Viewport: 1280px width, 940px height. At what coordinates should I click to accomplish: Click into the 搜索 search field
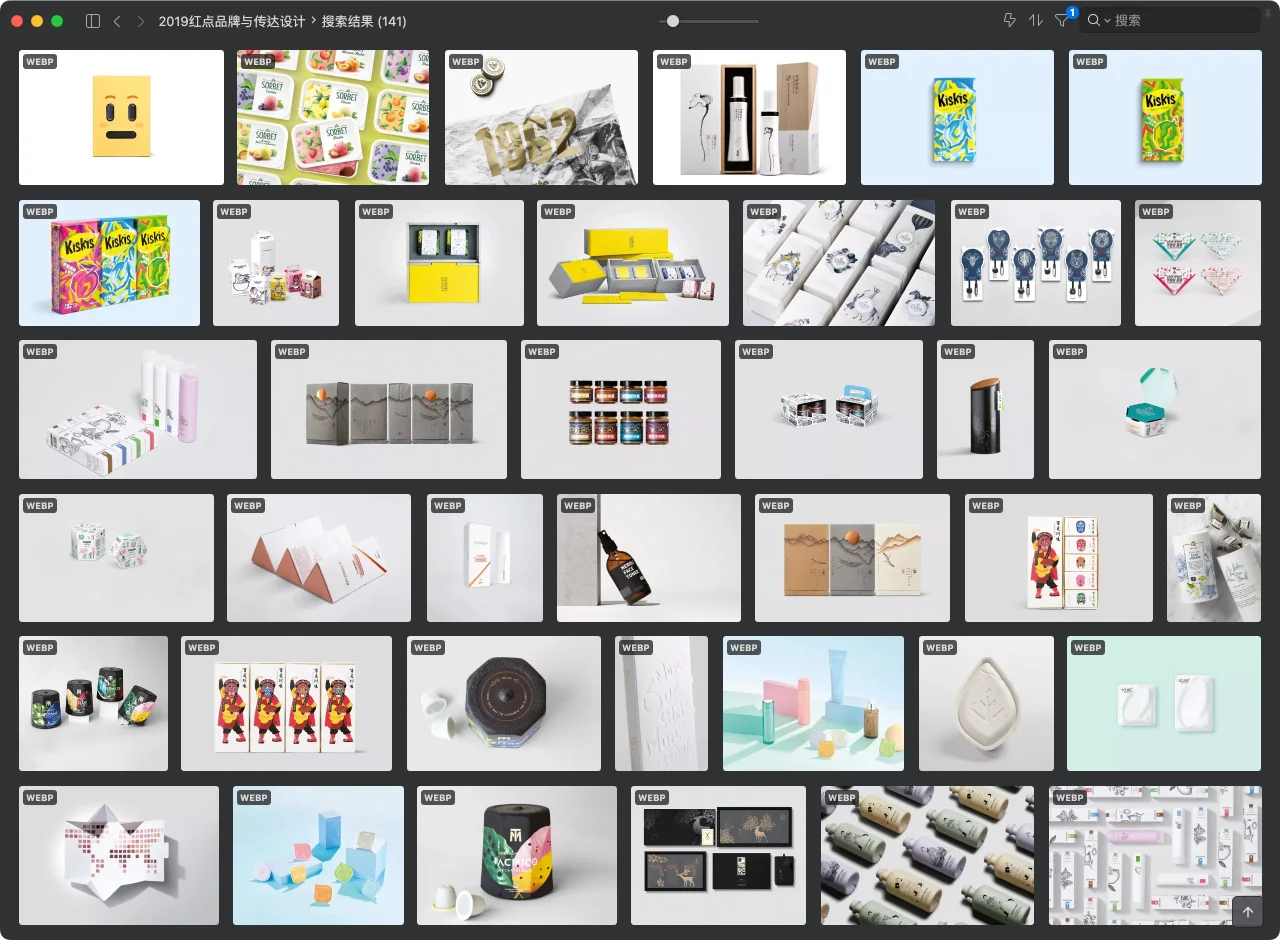click(1180, 21)
